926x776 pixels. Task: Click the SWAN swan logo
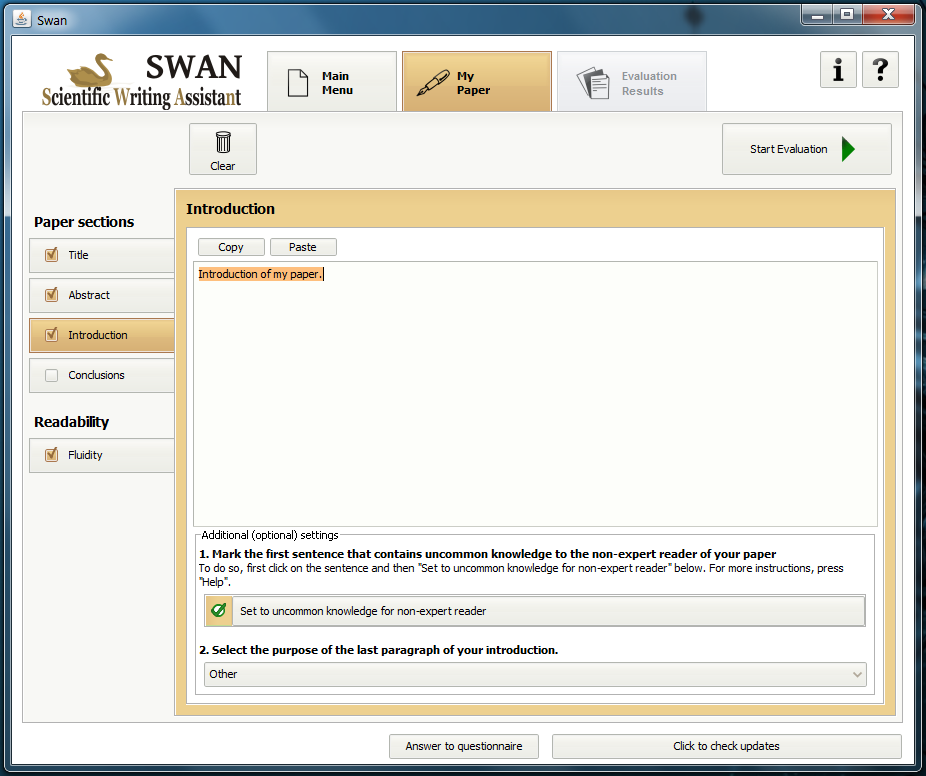tap(91, 71)
